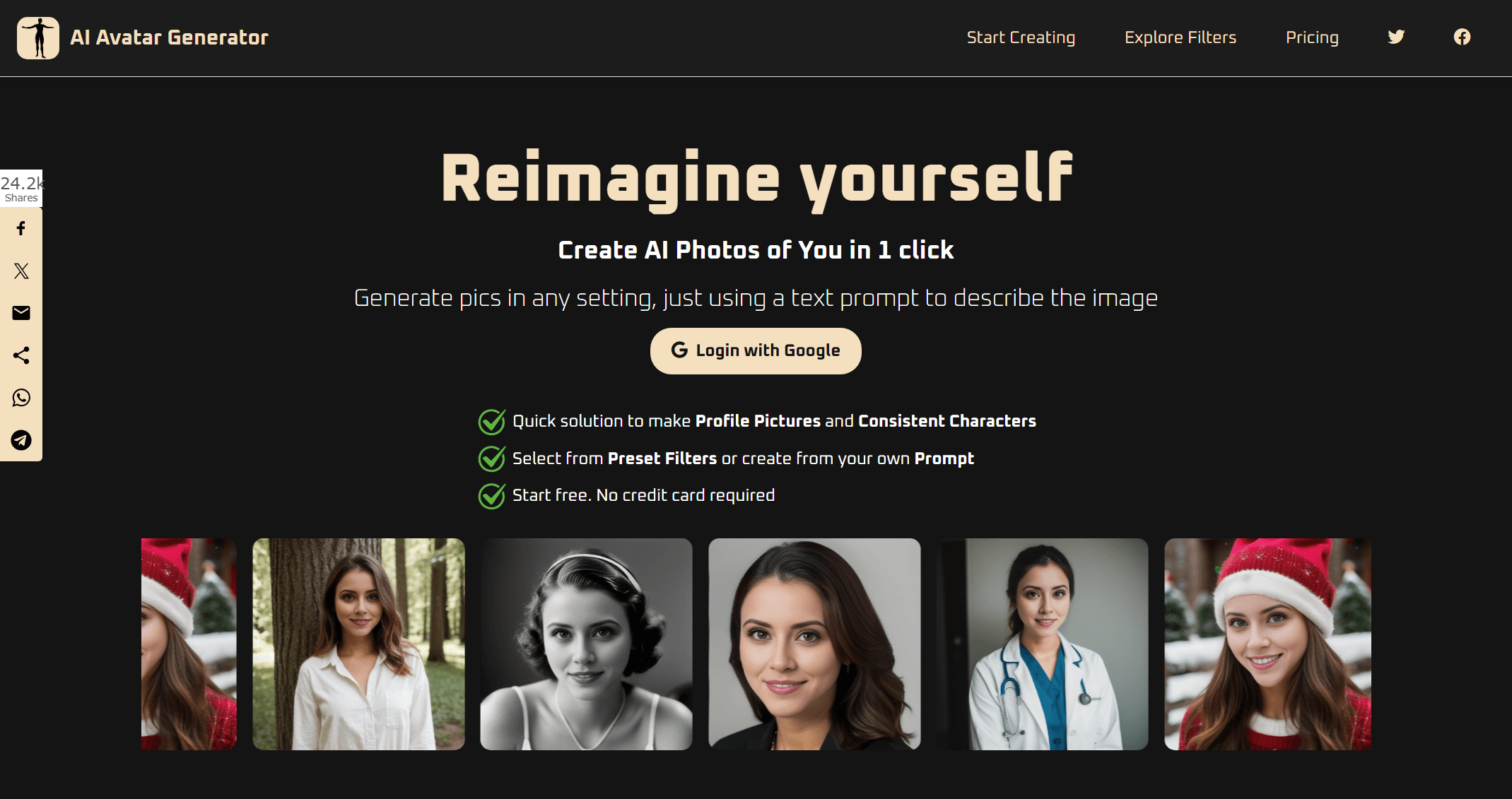Click the AI Avatar Generator logo icon
This screenshot has width=1512, height=799.
coord(37,37)
